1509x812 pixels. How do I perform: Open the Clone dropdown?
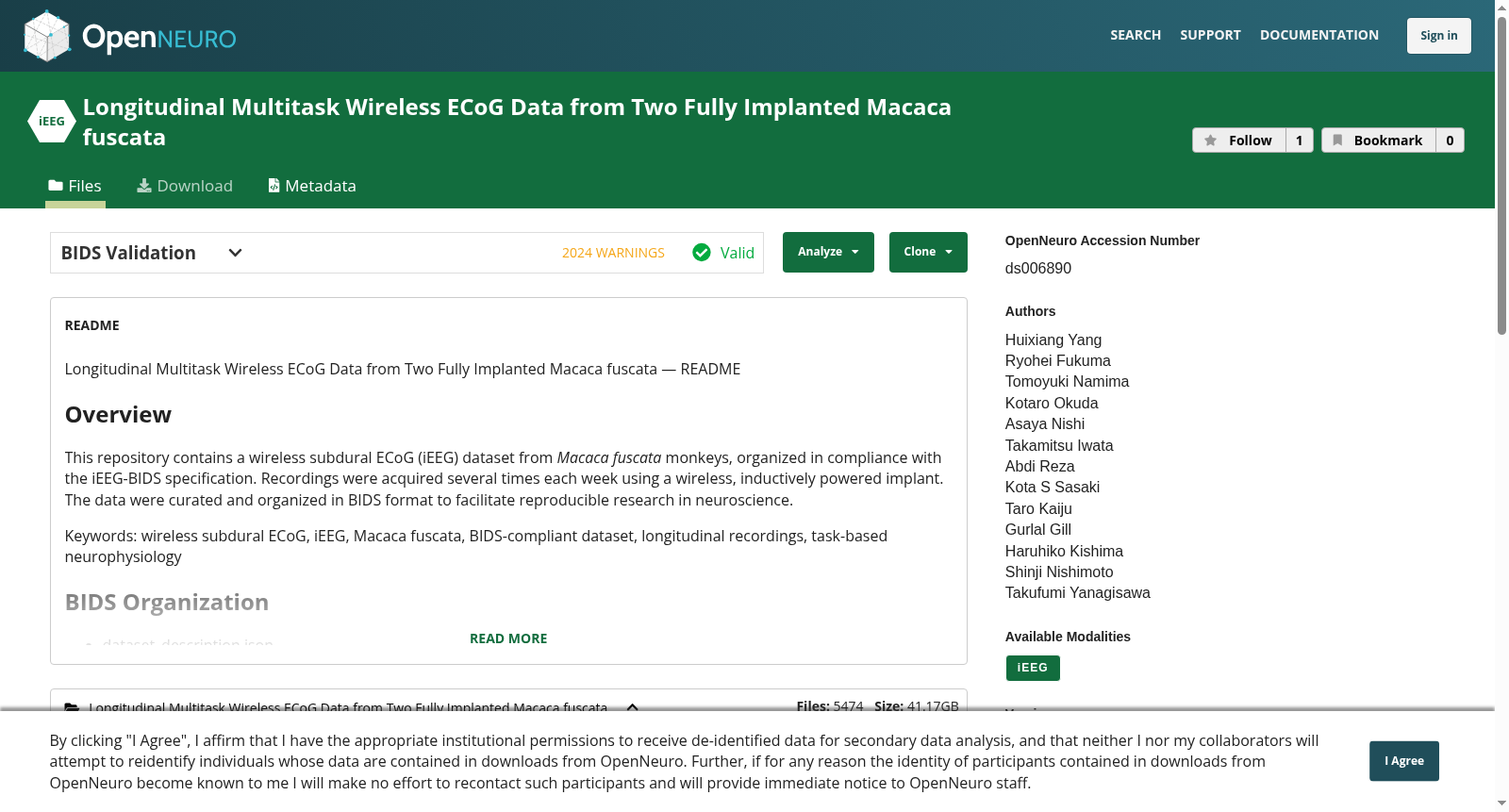928,252
